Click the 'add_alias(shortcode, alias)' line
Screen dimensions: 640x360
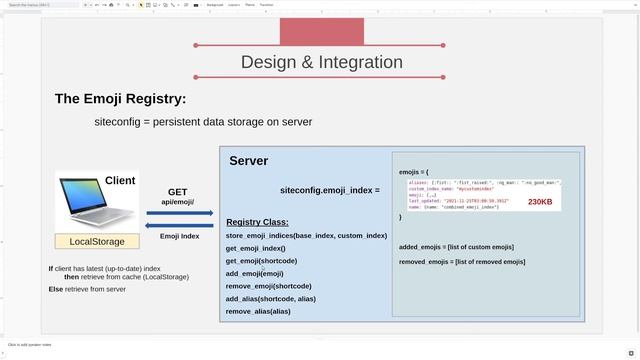[271, 299]
